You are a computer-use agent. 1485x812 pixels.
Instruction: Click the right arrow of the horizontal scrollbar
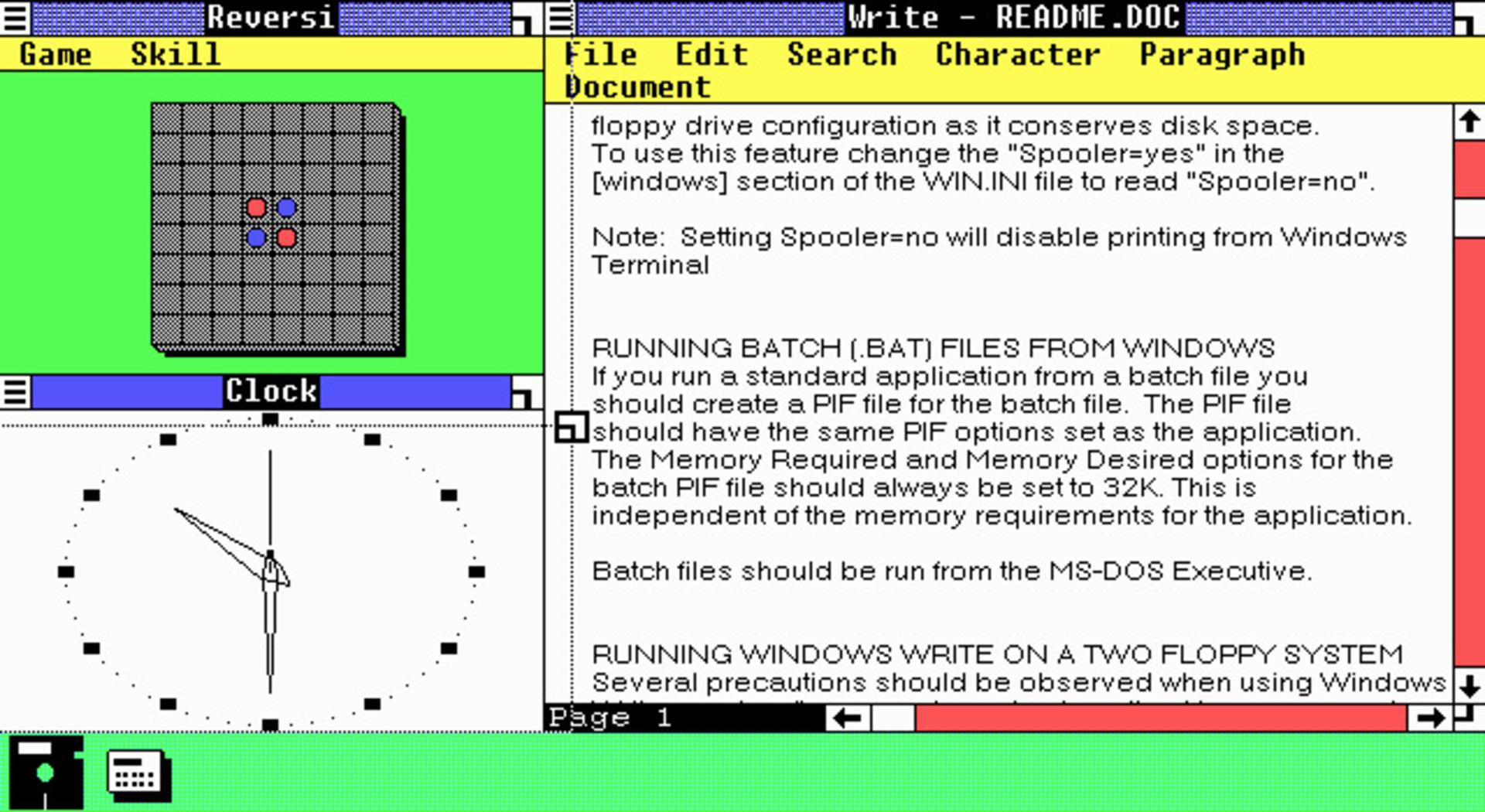click(1430, 718)
